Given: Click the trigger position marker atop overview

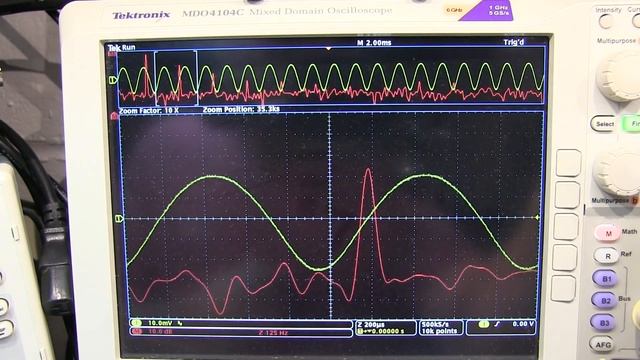Looking at the screenshot, I should (x=329, y=49).
